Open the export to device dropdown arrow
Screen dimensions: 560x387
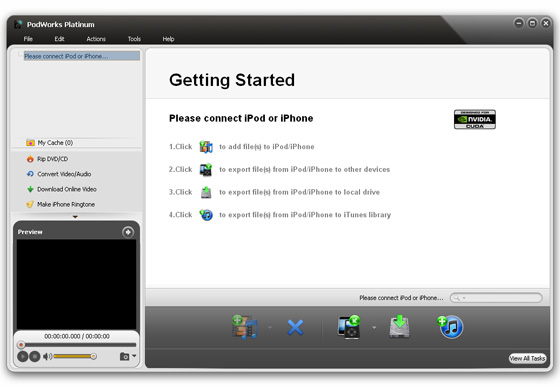tap(374, 327)
